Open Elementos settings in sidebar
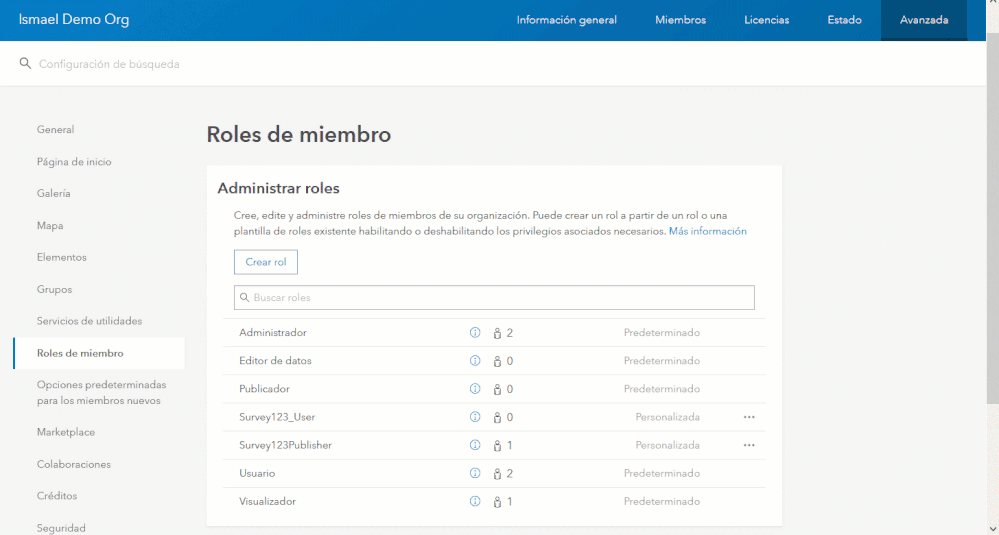The image size is (999, 535). 61,257
